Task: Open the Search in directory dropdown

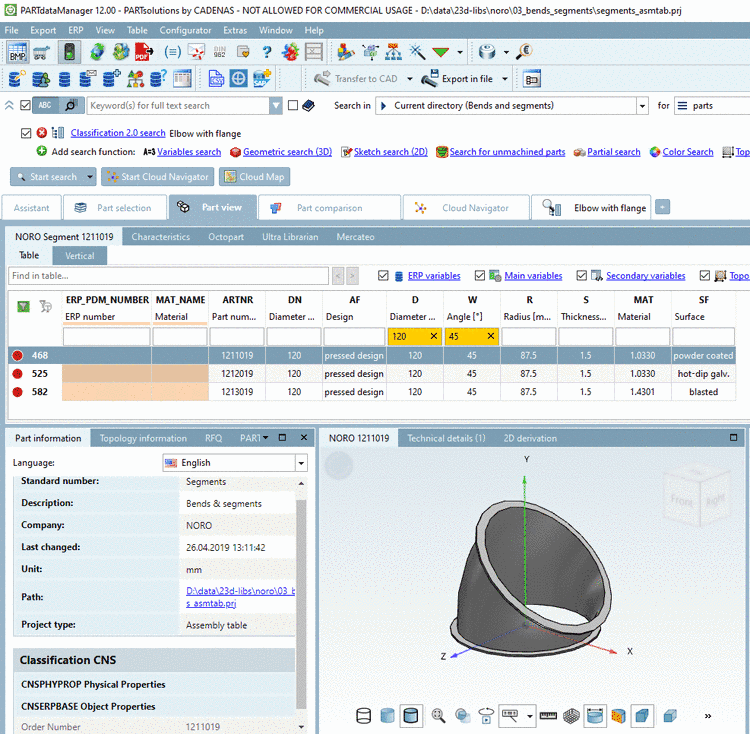Action: (x=642, y=106)
